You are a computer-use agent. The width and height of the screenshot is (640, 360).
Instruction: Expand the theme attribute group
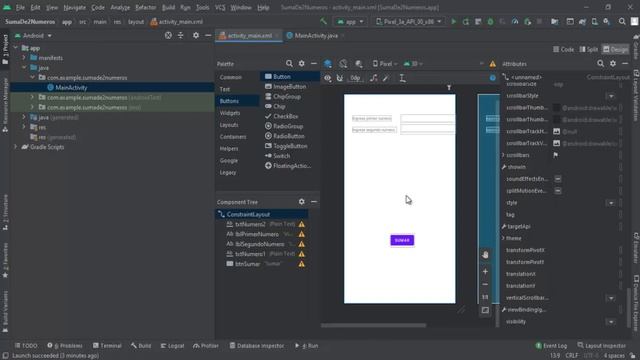coord(503,238)
